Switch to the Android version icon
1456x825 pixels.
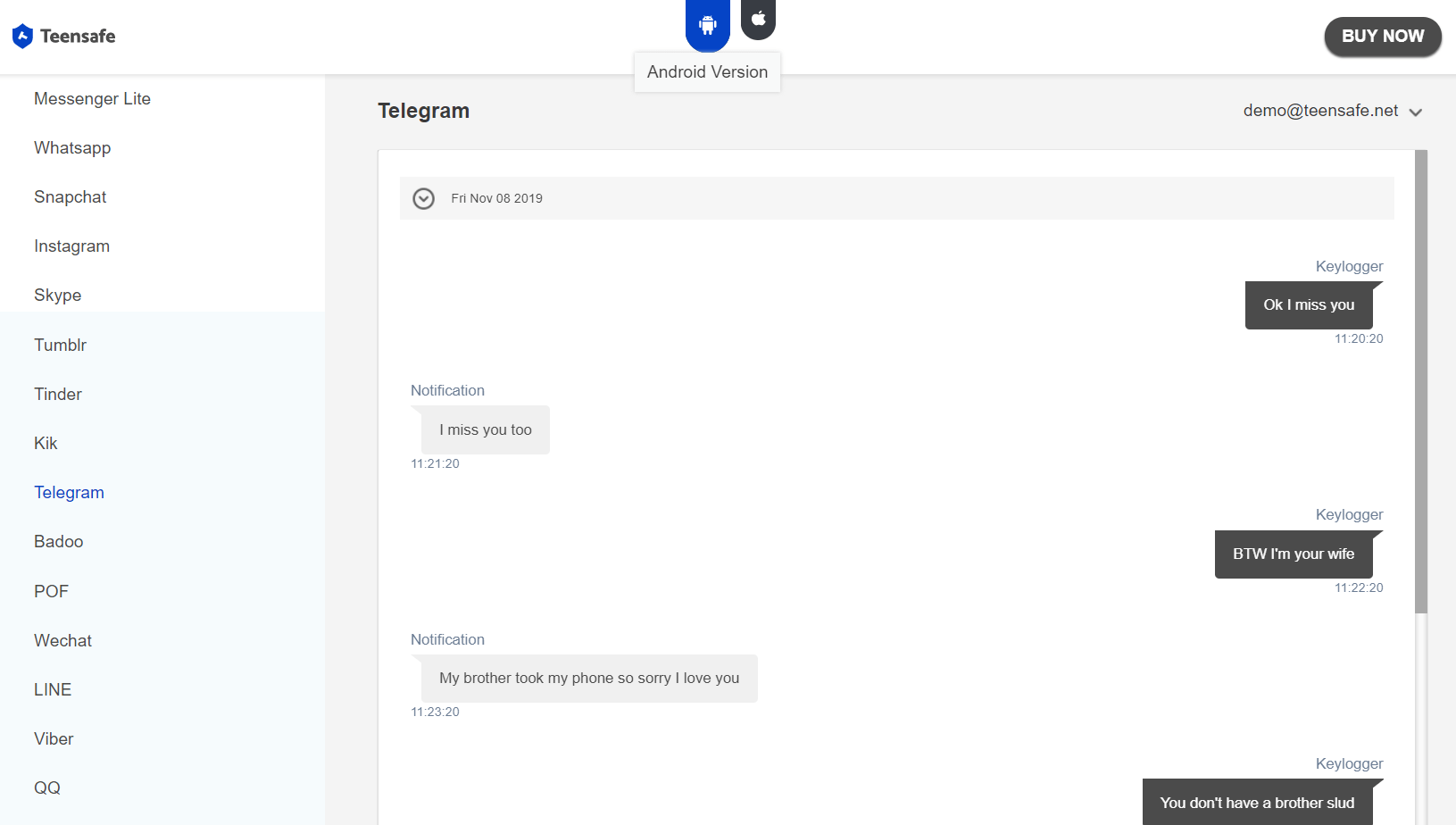708,25
